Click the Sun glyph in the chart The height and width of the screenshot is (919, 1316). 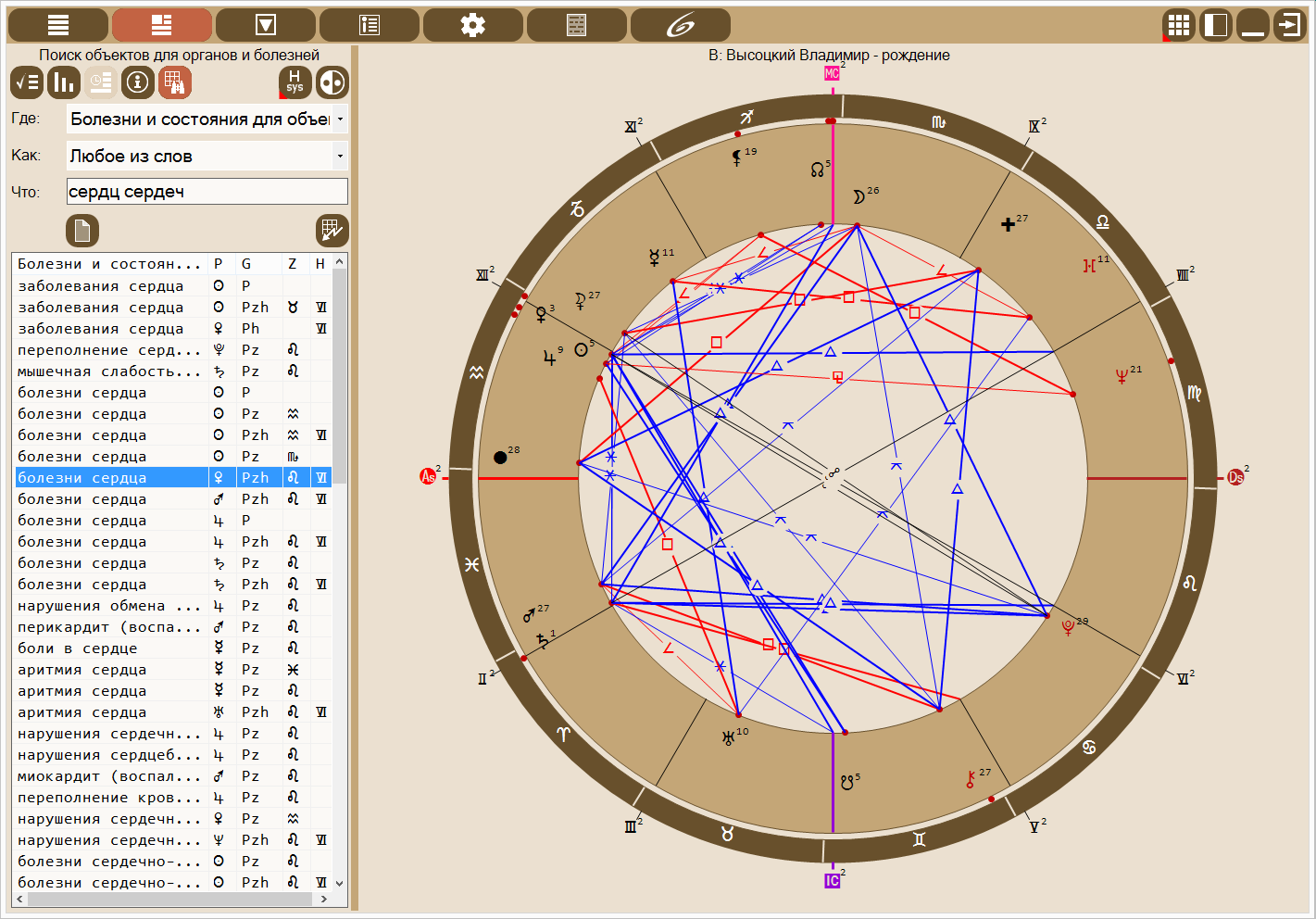click(581, 350)
